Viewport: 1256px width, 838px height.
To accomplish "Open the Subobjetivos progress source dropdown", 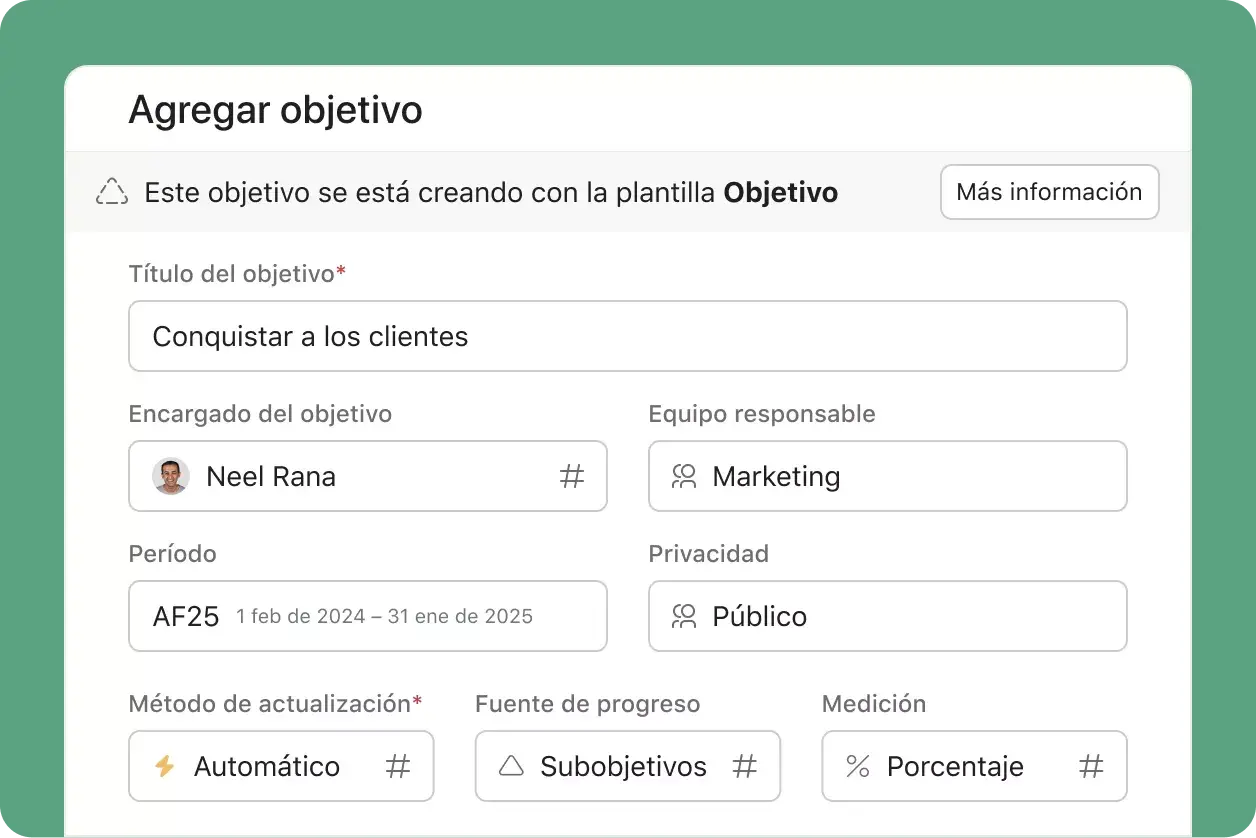I will coord(628,766).
